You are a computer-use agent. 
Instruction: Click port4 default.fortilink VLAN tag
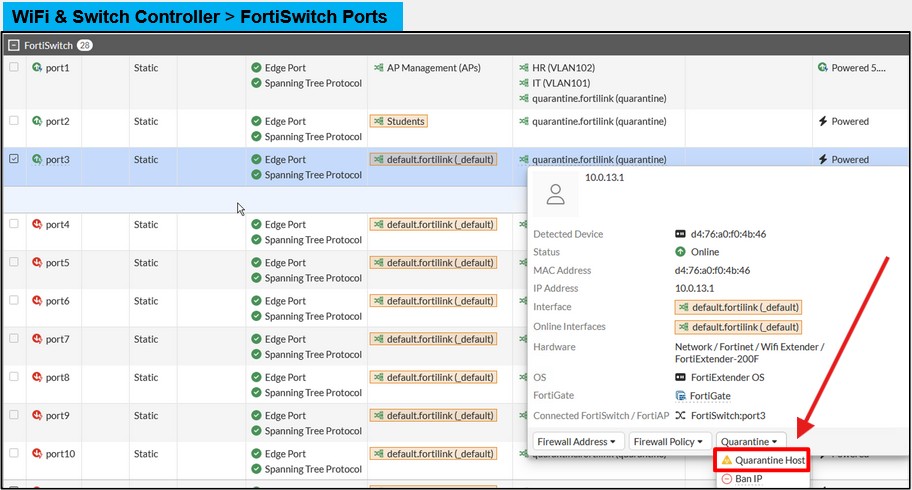[x=433, y=224]
